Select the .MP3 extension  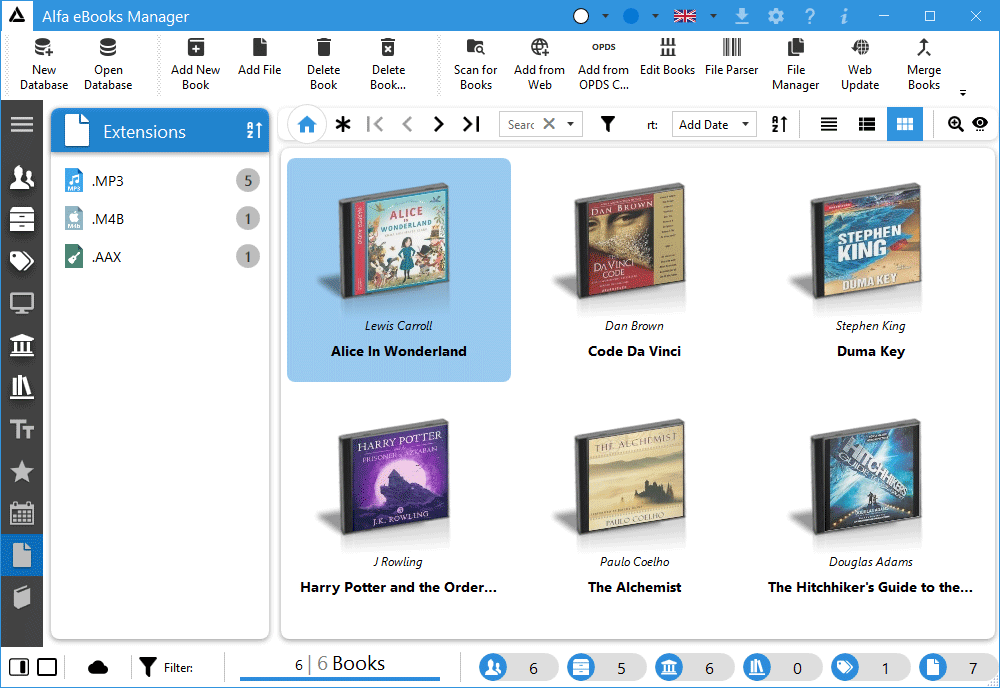point(160,181)
